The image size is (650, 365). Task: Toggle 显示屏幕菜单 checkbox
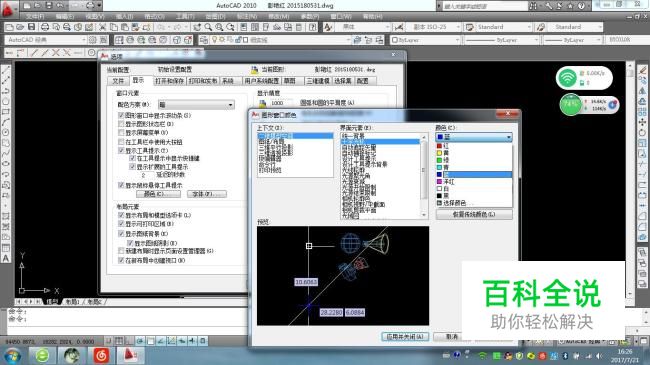click(121, 132)
